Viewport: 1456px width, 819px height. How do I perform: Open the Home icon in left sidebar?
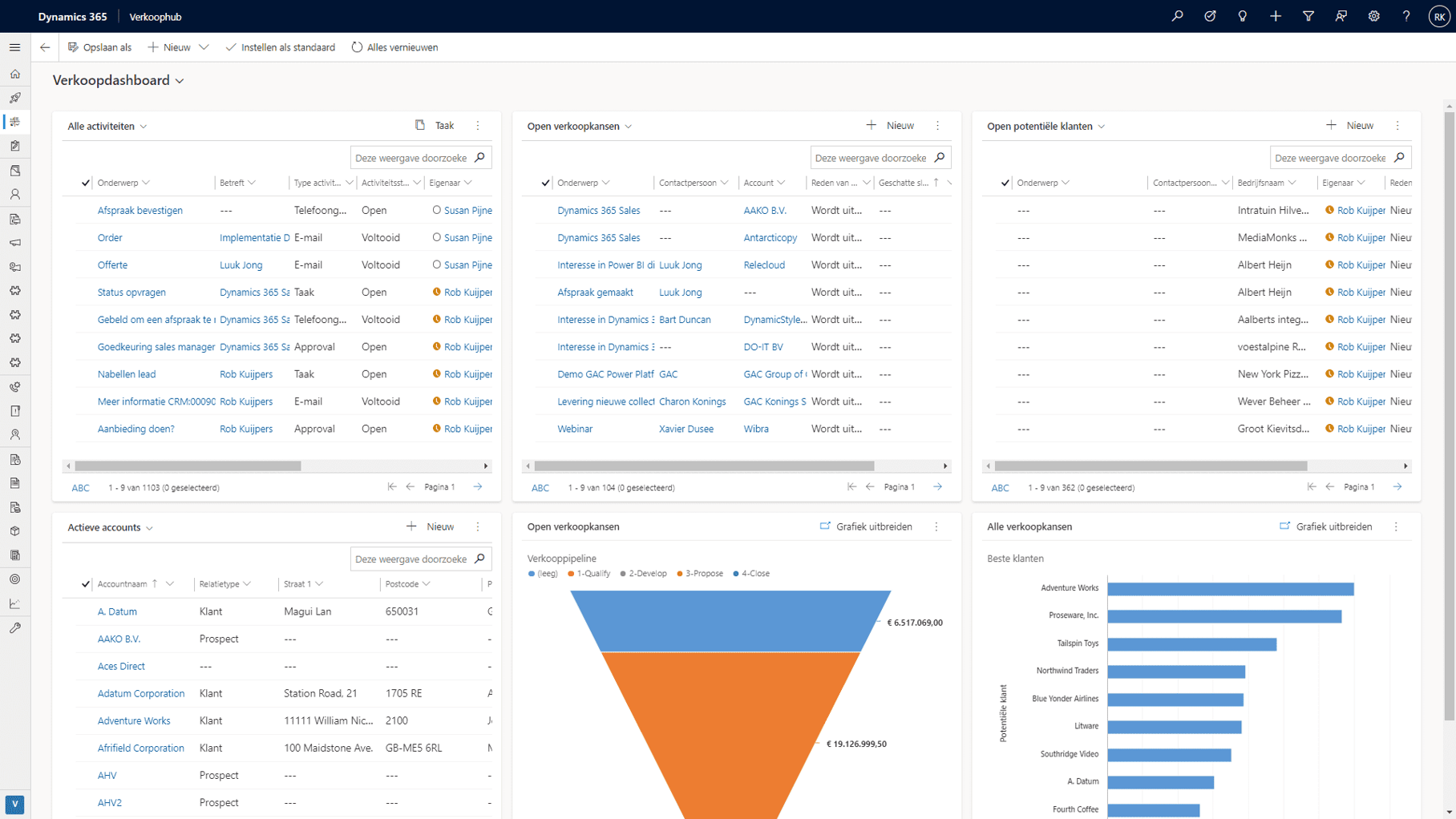15,74
